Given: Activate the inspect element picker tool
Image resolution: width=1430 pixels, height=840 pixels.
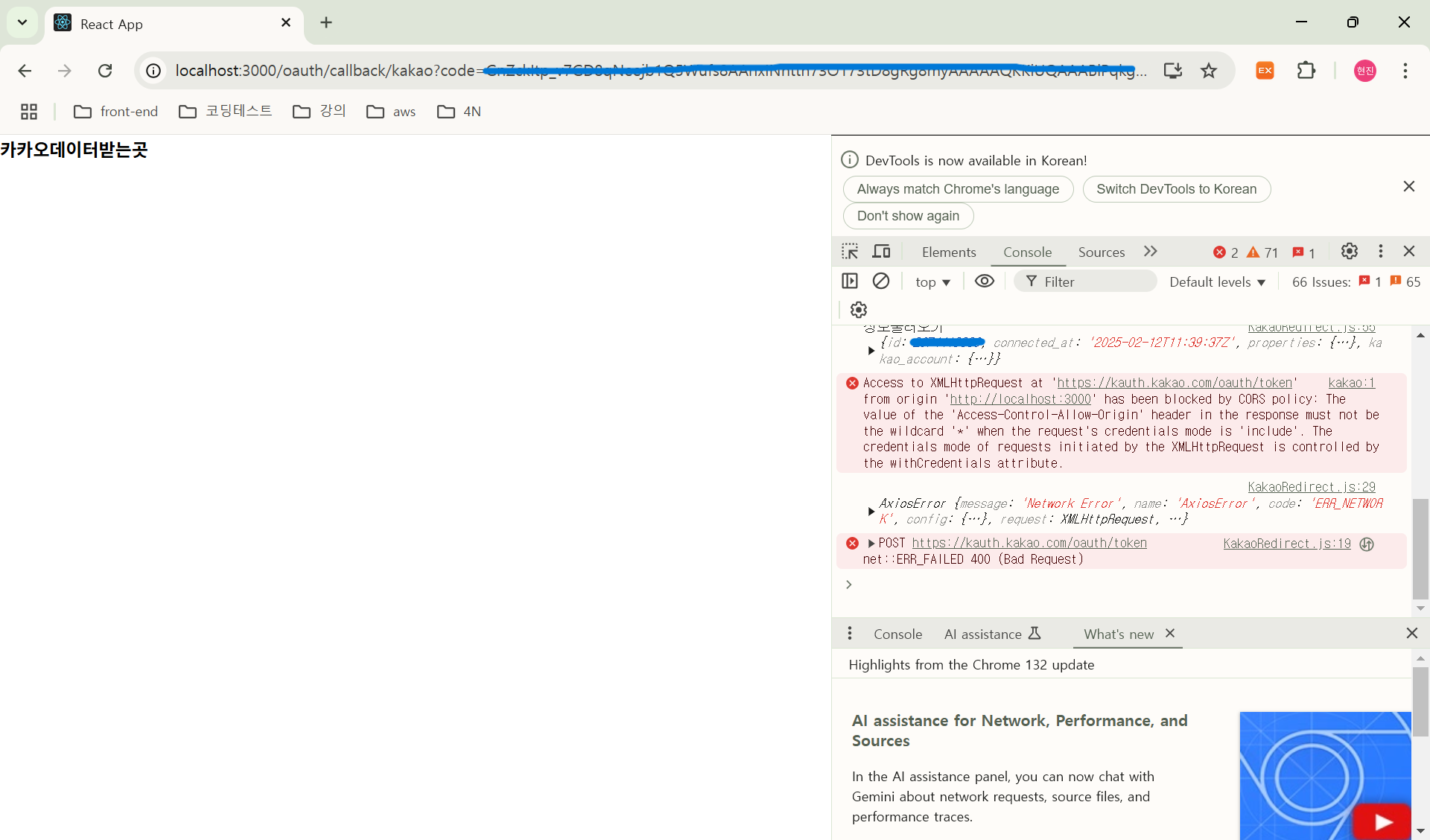Looking at the screenshot, I should click(850, 252).
